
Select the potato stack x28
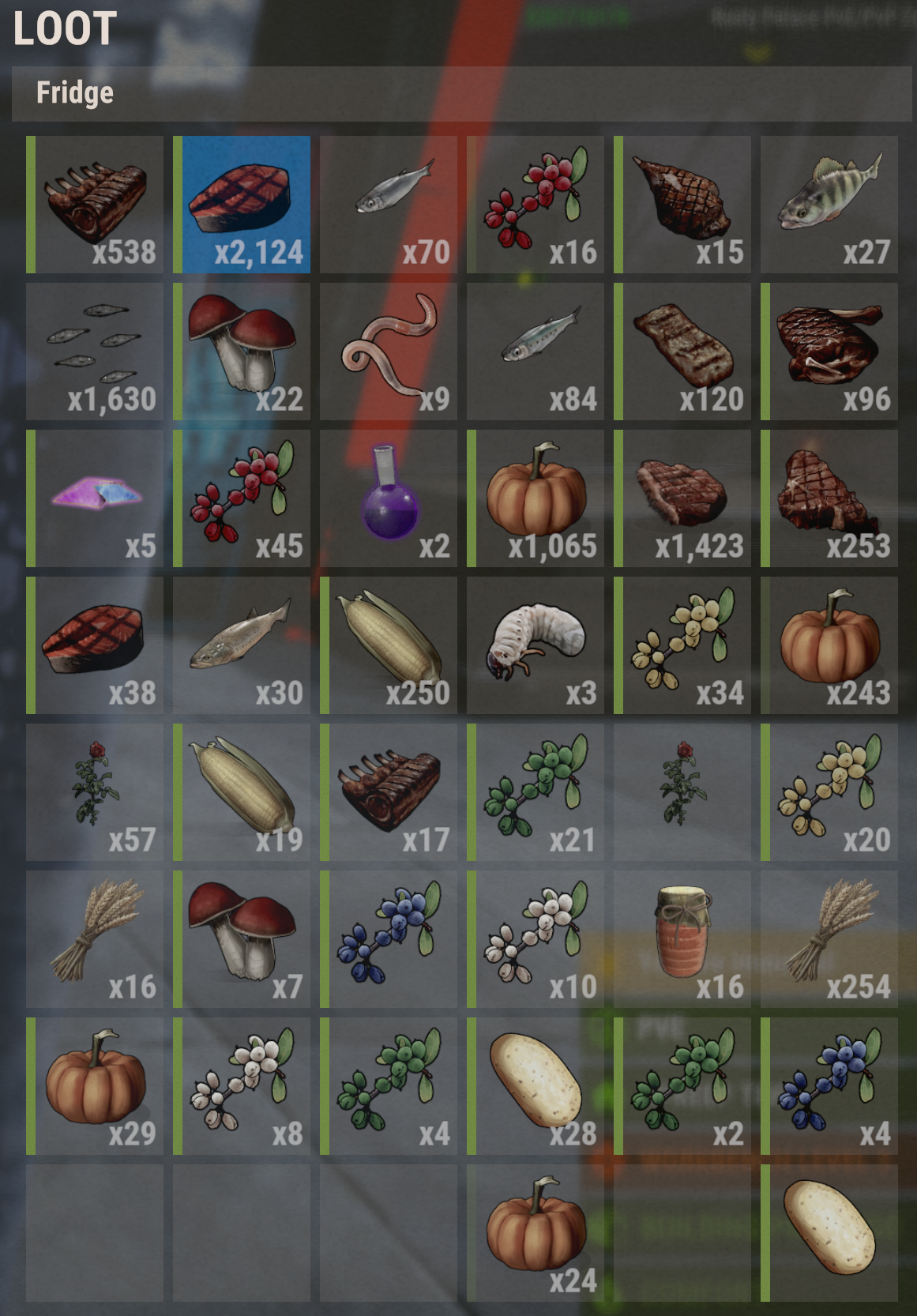536,1086
